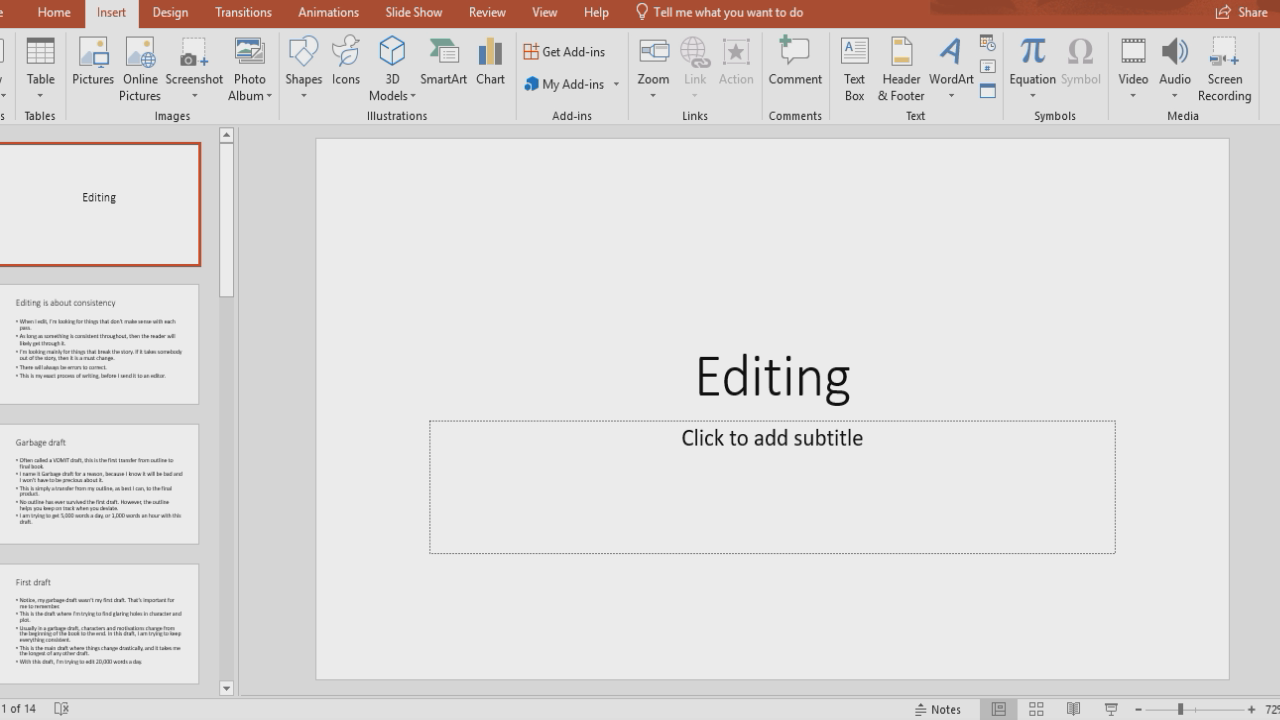Screen dimensions: 1280x720
Task: Insert a Comment
Action: (x=795, y=60)
